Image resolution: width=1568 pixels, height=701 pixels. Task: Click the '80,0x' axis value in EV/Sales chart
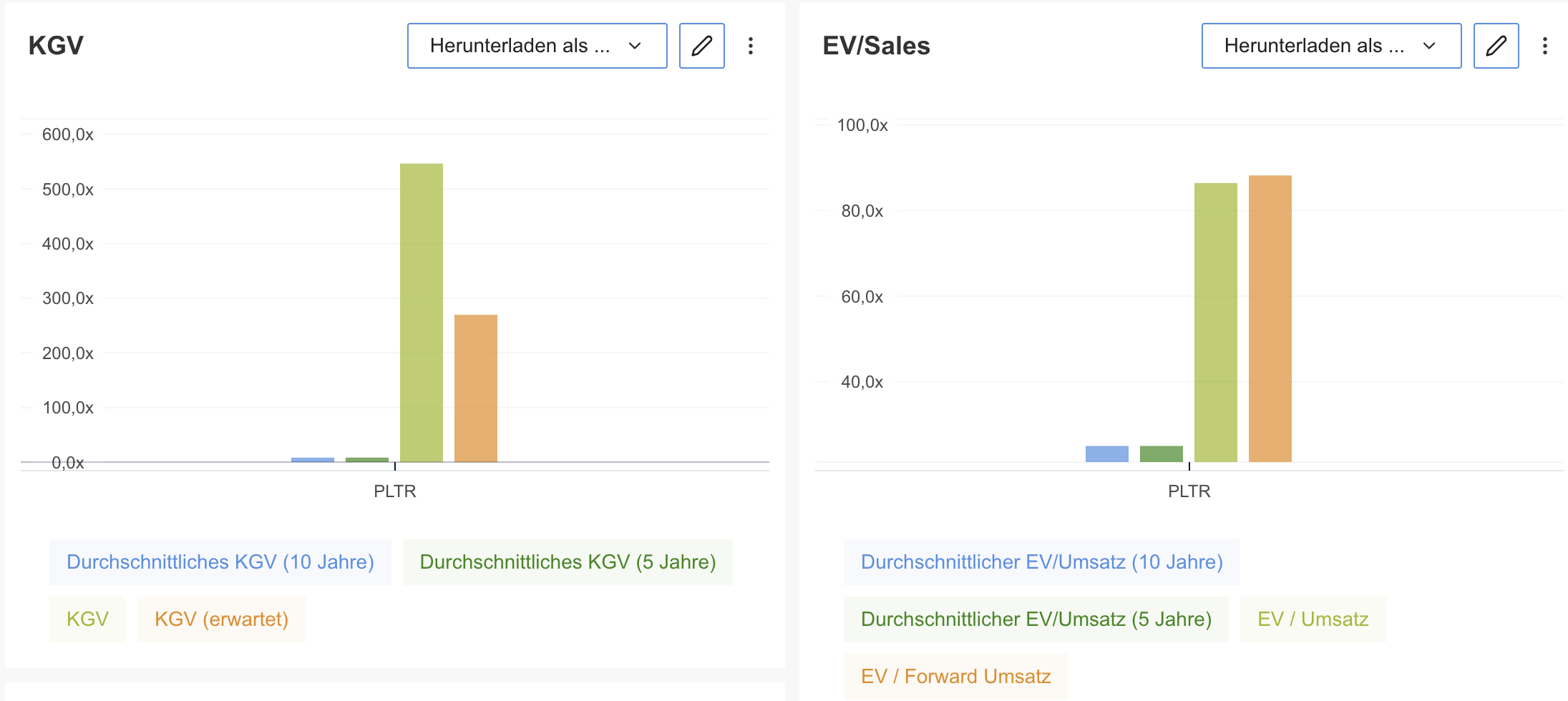tap(862, 211)
